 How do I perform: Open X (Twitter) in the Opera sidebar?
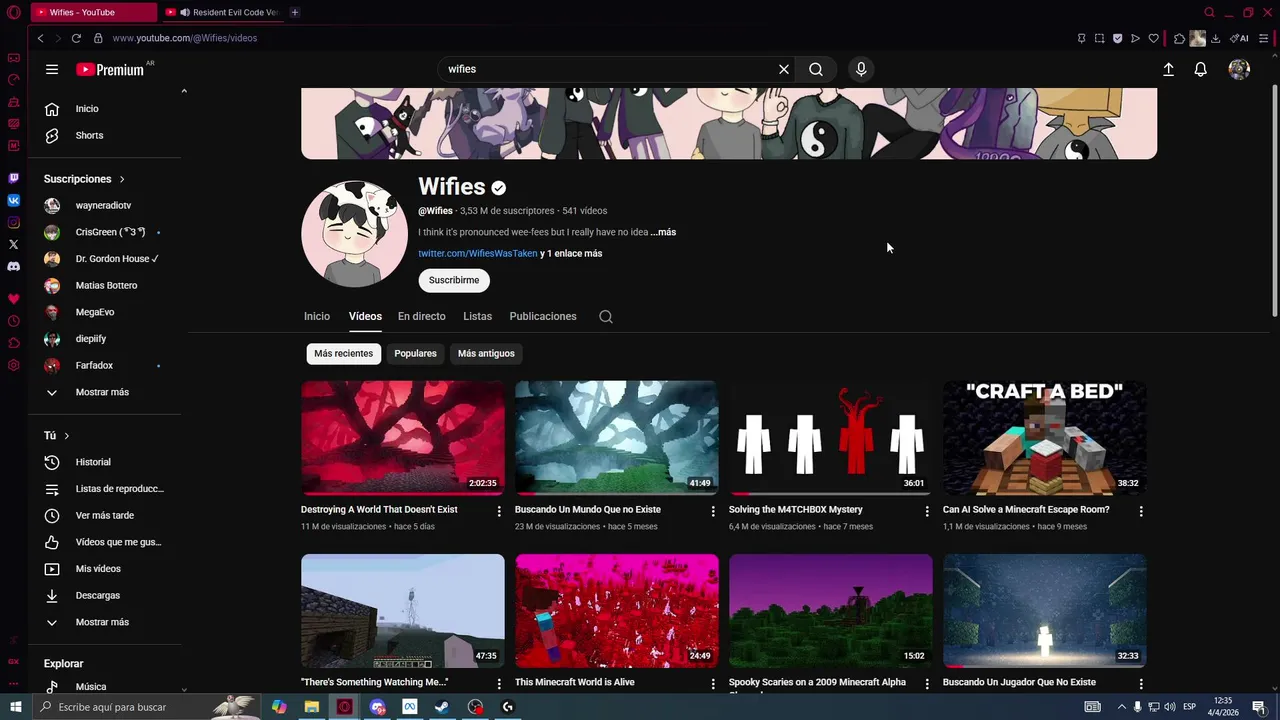(x=14, y=244)
